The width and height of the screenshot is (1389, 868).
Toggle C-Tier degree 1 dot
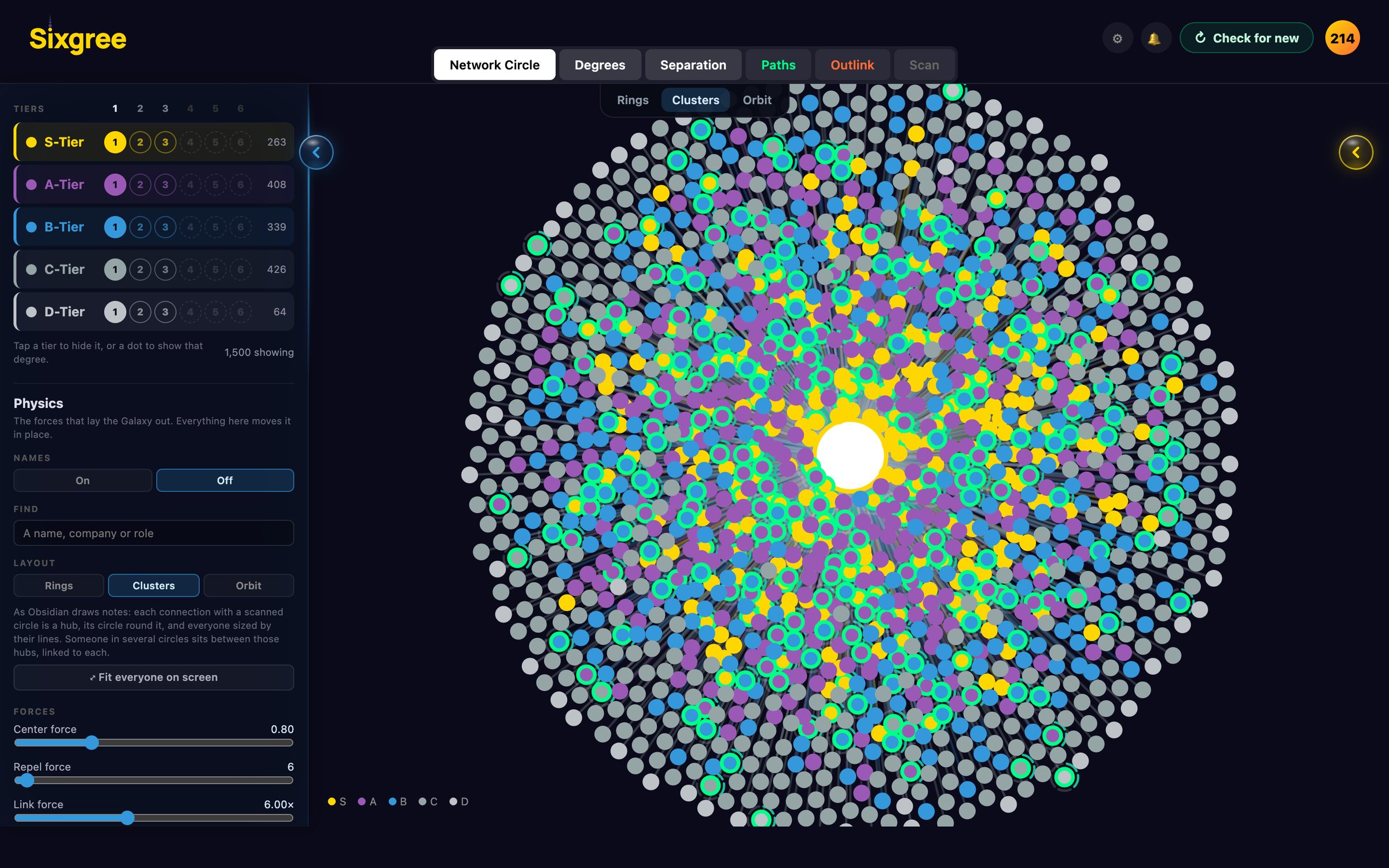(x=115, y=270)
